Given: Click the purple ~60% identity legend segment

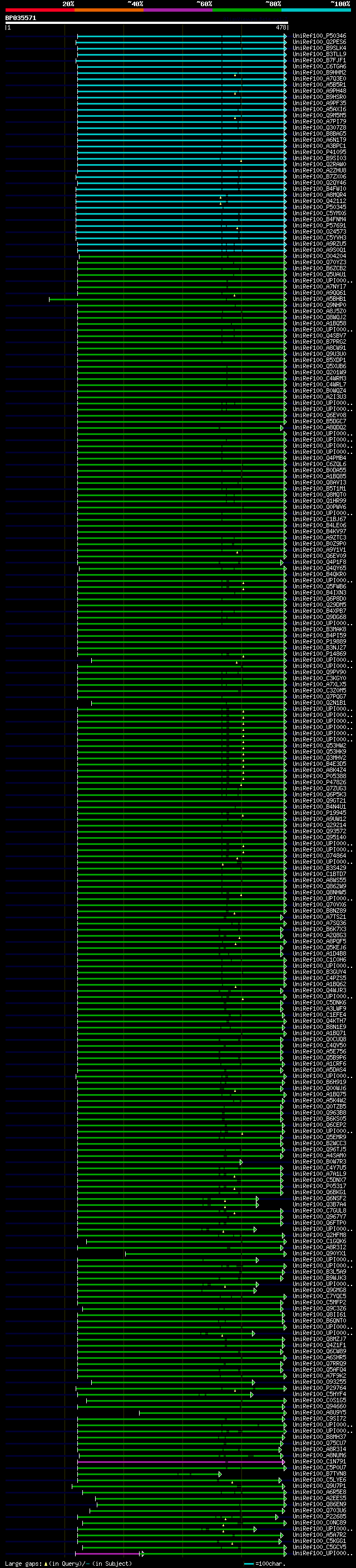Looking at the screenshot, I should [x=179, y=10].
